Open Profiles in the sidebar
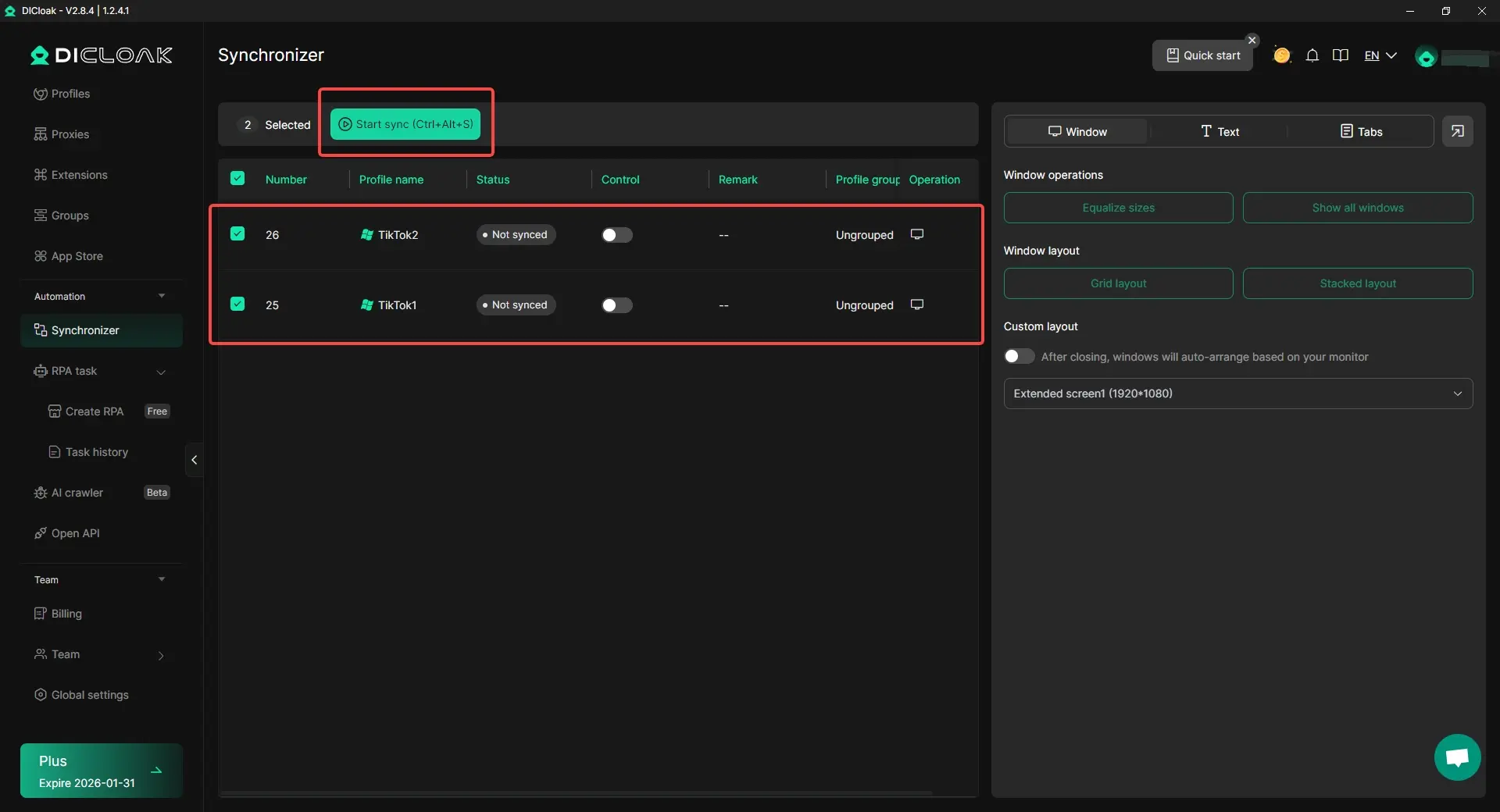 [70, 94]
